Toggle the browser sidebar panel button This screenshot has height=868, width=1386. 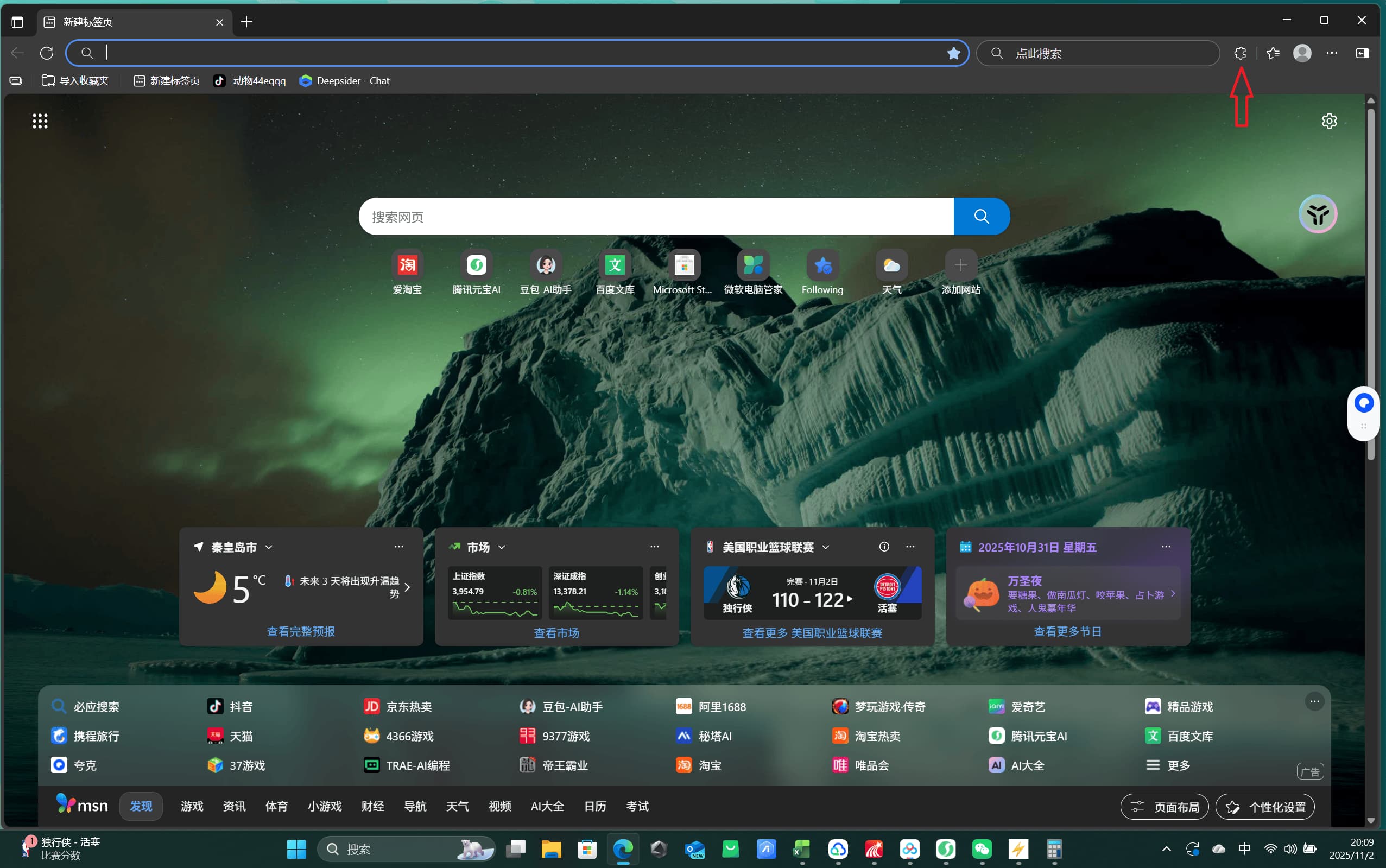[x=1362, y=53]
